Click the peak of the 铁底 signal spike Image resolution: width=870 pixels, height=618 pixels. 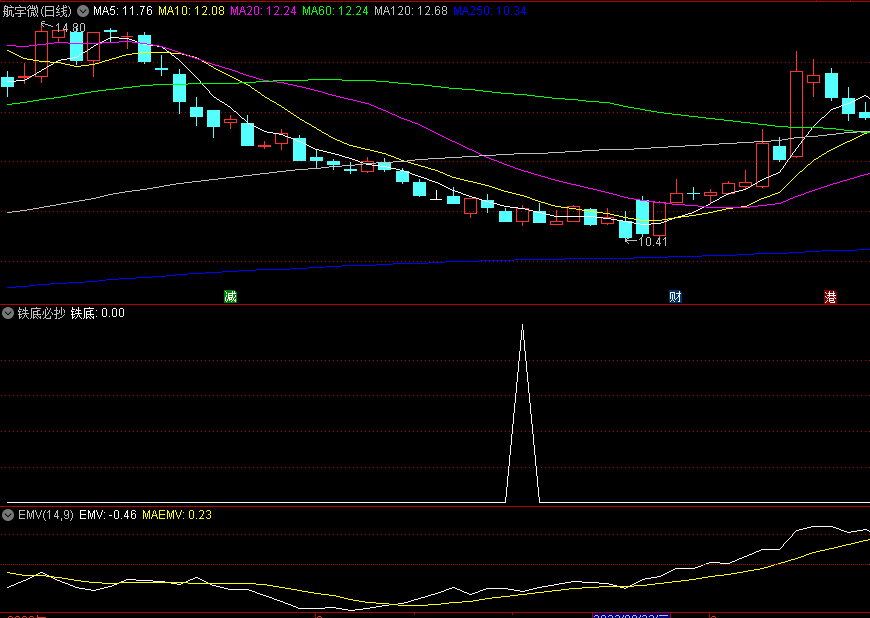(x=522, y=326)
